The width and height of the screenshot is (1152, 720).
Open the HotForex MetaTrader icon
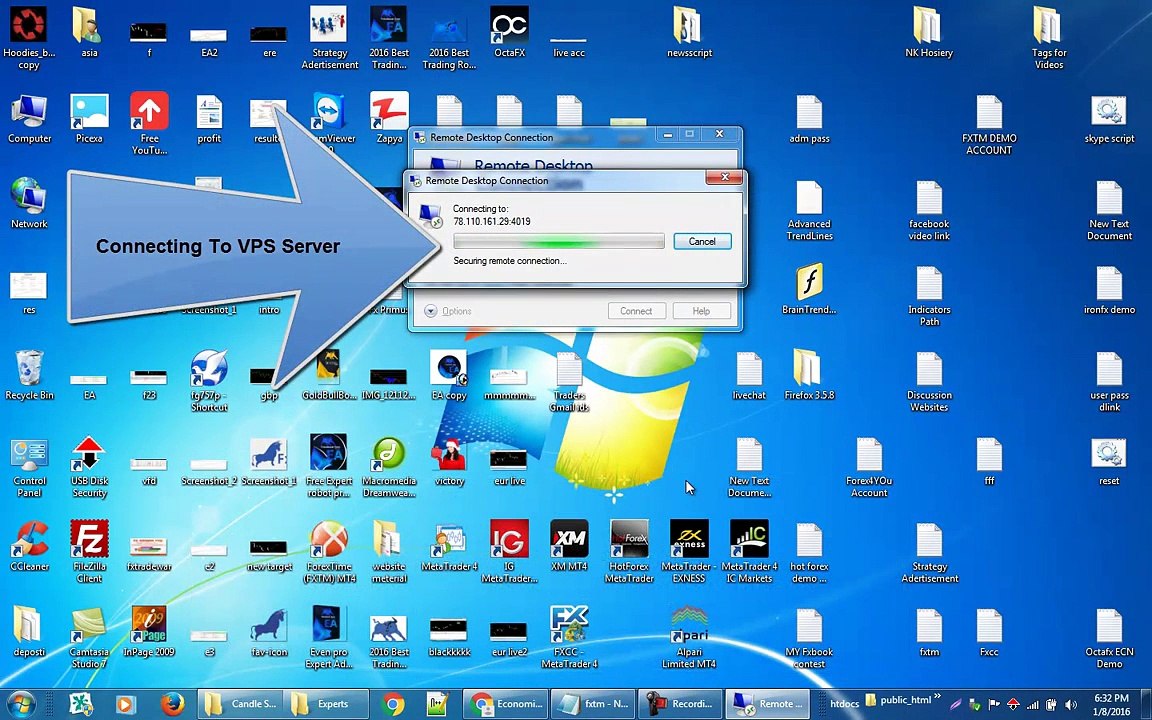pos(629,551)
